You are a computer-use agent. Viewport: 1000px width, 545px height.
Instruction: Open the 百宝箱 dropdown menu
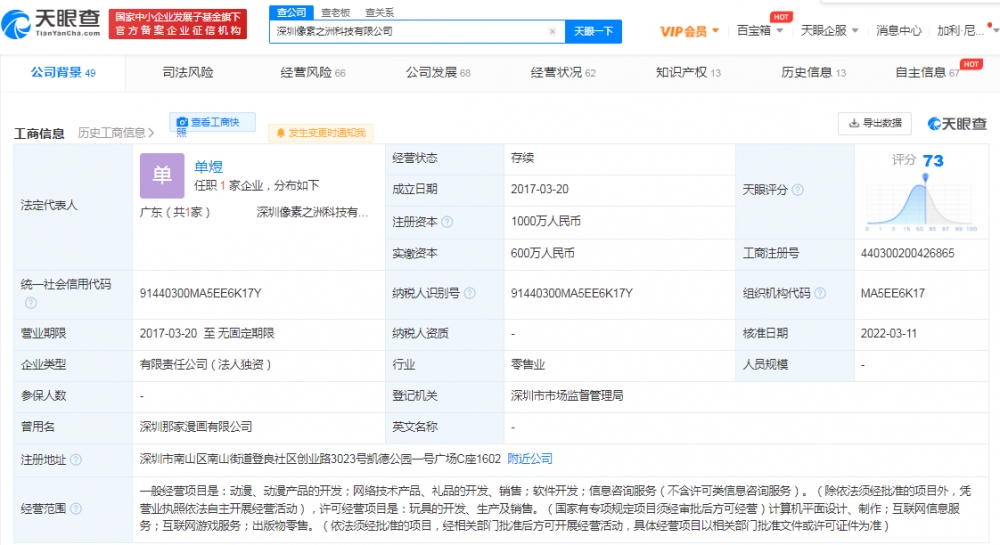pos(760,30)
